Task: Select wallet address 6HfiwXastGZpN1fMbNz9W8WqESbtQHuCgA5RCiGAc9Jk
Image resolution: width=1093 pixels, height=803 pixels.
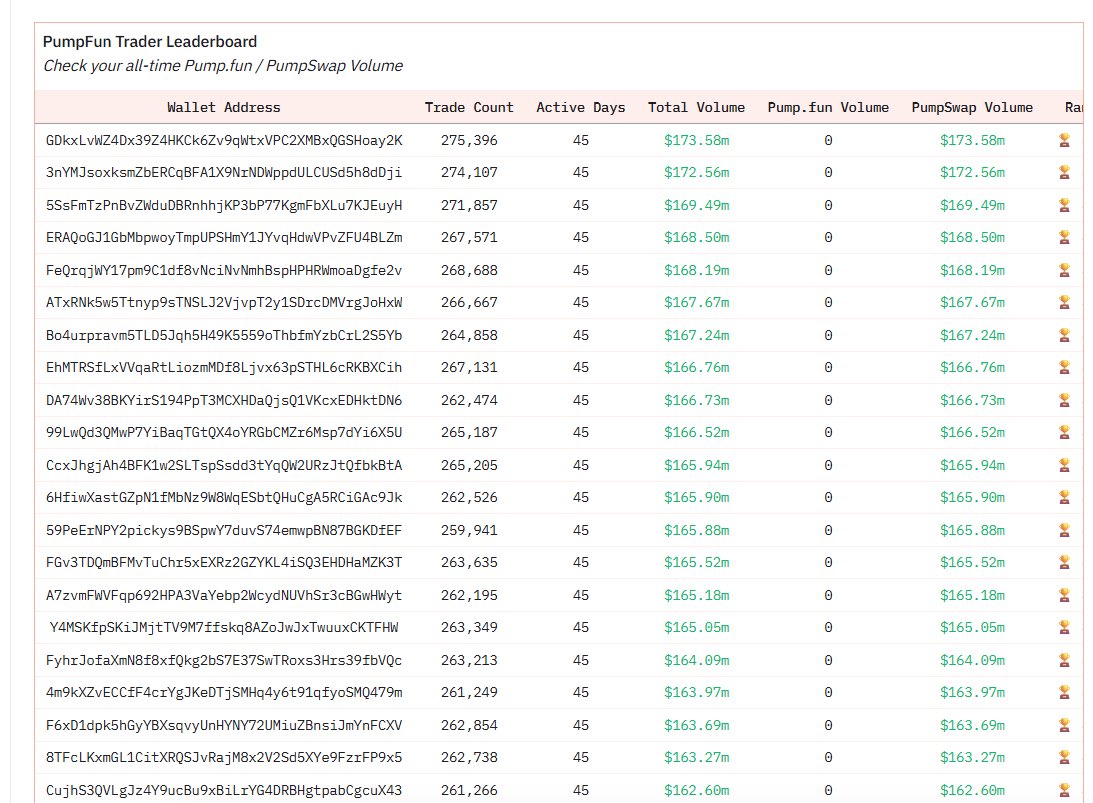Action: click(224, 497)
